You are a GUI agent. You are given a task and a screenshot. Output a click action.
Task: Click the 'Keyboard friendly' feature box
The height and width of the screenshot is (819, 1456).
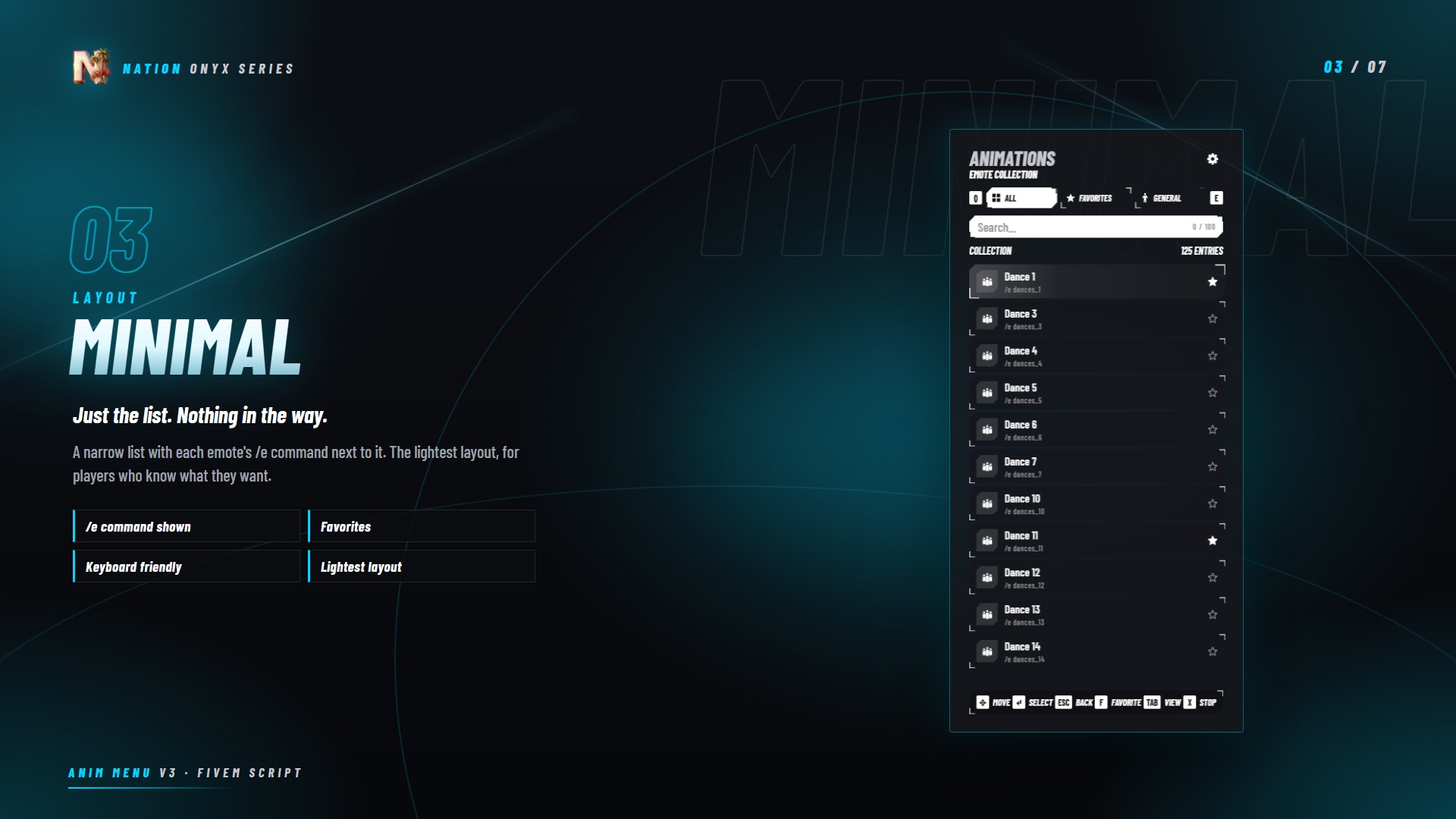pos(187,566)
